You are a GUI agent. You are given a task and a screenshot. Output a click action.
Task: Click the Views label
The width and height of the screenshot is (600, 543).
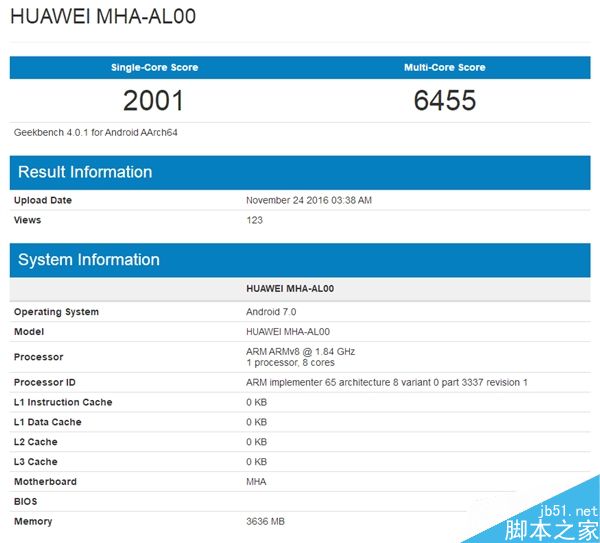[27, 220]
